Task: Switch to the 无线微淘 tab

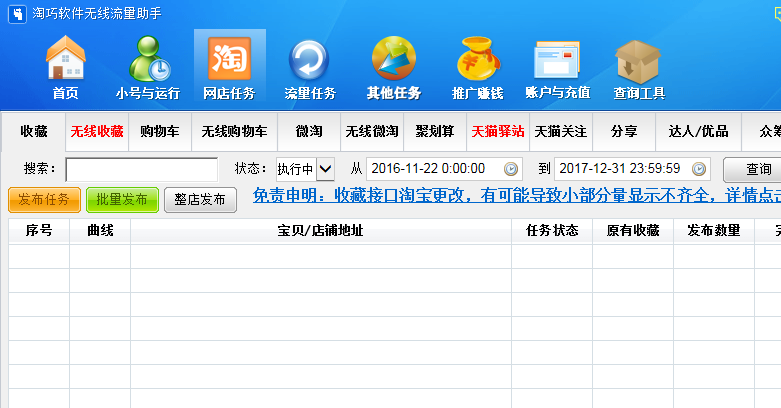Action: (372, 132)
